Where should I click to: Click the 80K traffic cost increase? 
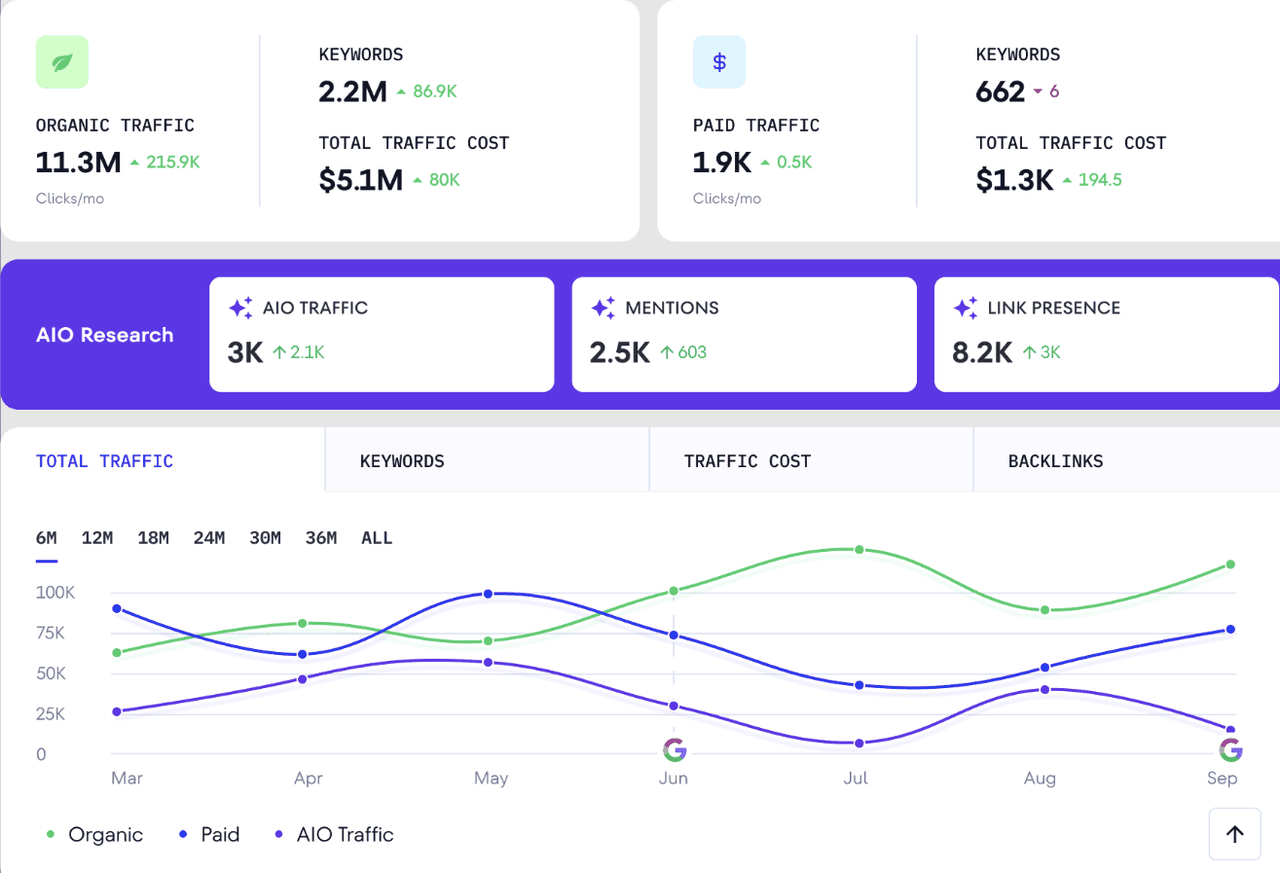[437, 180]
